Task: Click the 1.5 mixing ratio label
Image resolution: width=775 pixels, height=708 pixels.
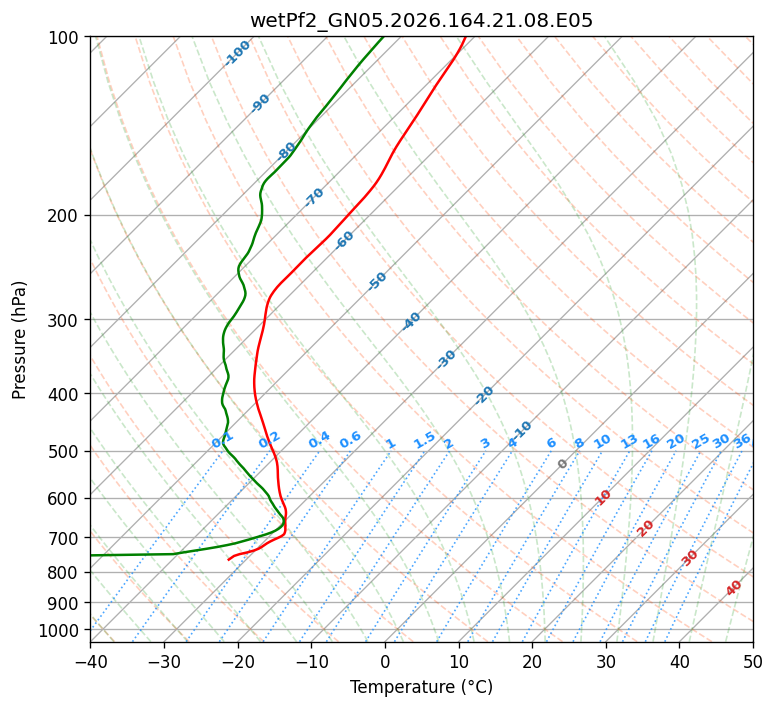Action: [x=425, y=440]
